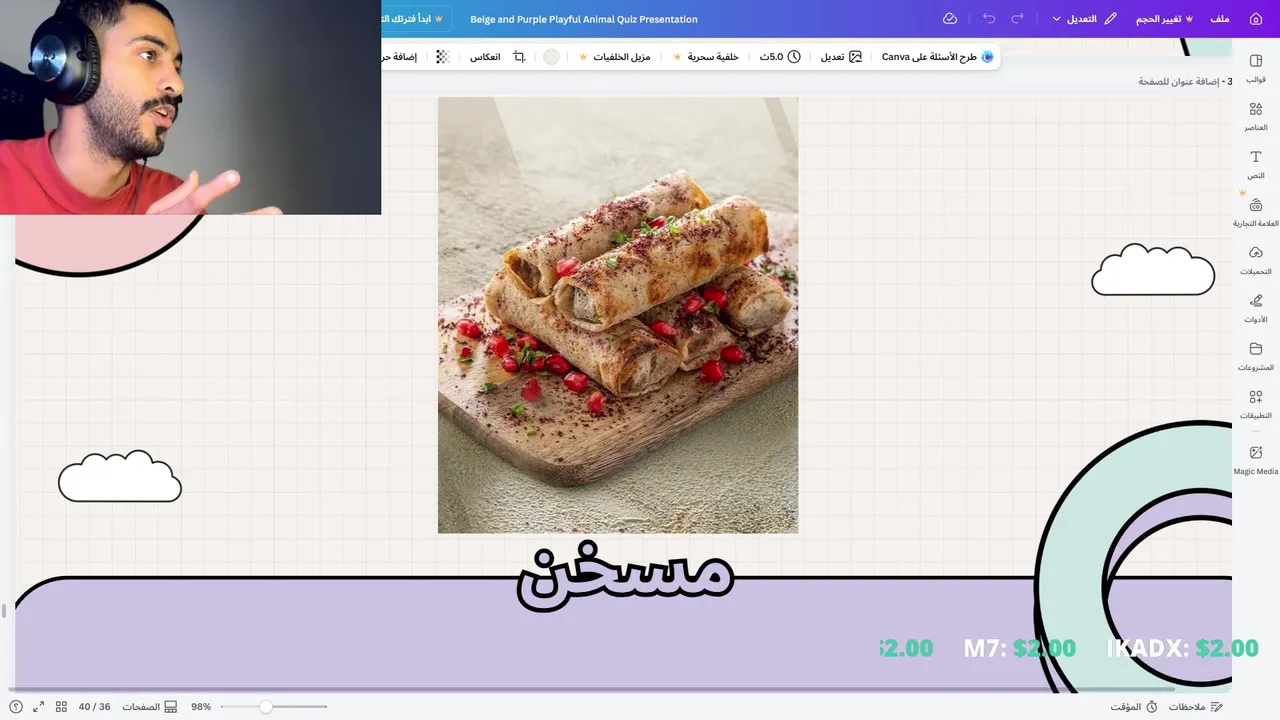The image size is (1280, 720).
Task: Open the Brand (العلامة التجارية) panel
Action: (x=1256, y=212)
